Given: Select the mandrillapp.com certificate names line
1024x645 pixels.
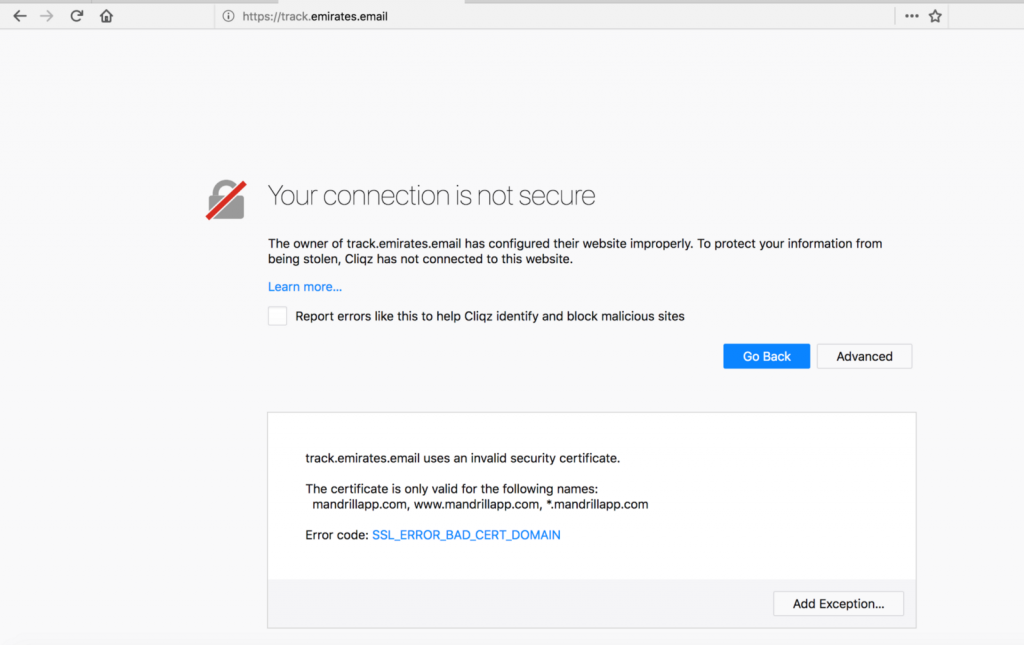Looking at the screenshot, I should coord(480,504).
